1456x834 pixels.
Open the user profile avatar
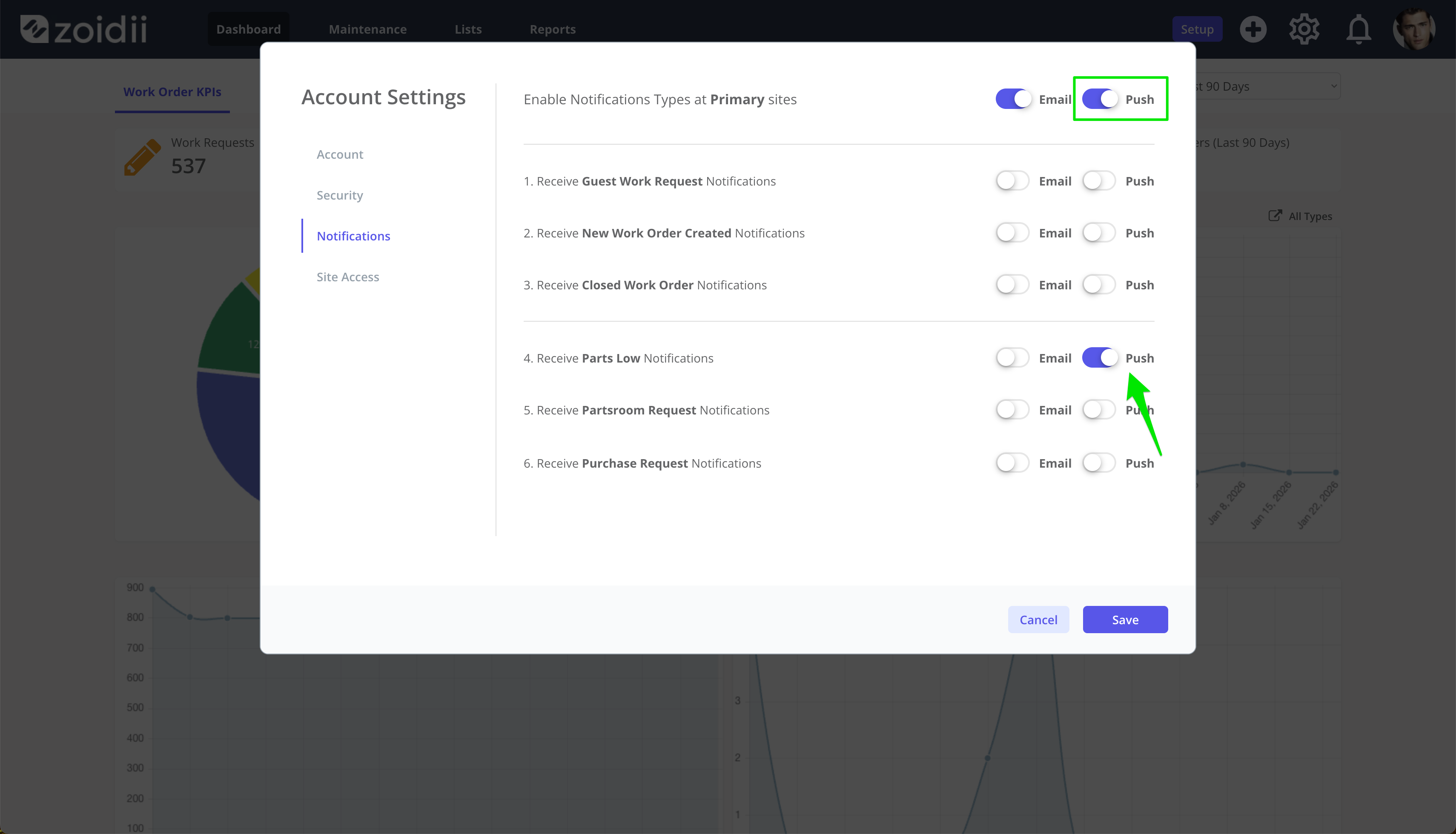coord(1413,29)
